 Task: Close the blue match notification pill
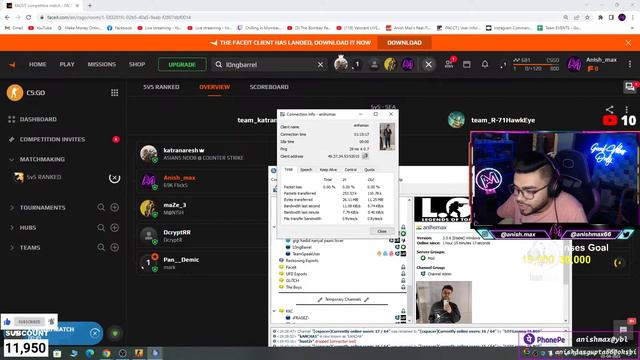[95, 333]
